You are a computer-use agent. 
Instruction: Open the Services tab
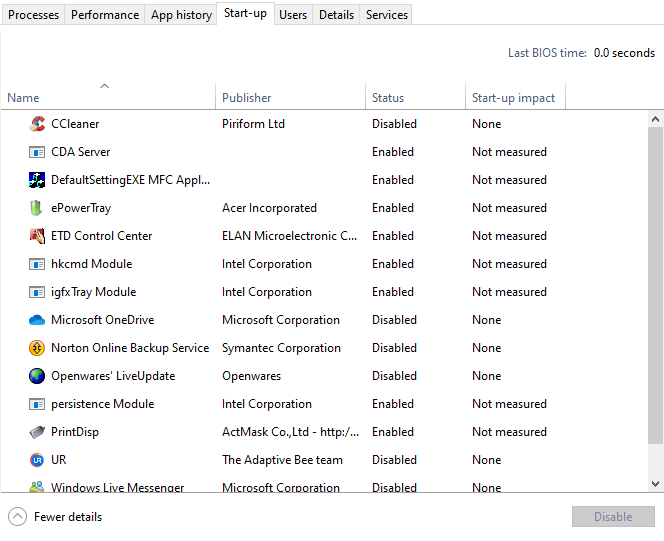(386, 15)
